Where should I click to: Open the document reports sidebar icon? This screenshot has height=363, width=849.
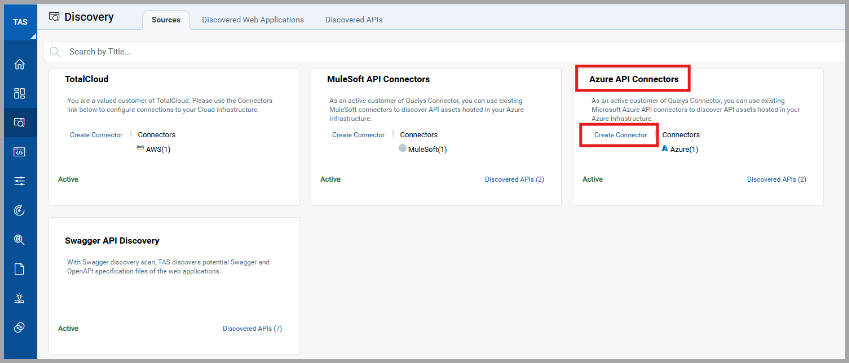click(19, 269)
